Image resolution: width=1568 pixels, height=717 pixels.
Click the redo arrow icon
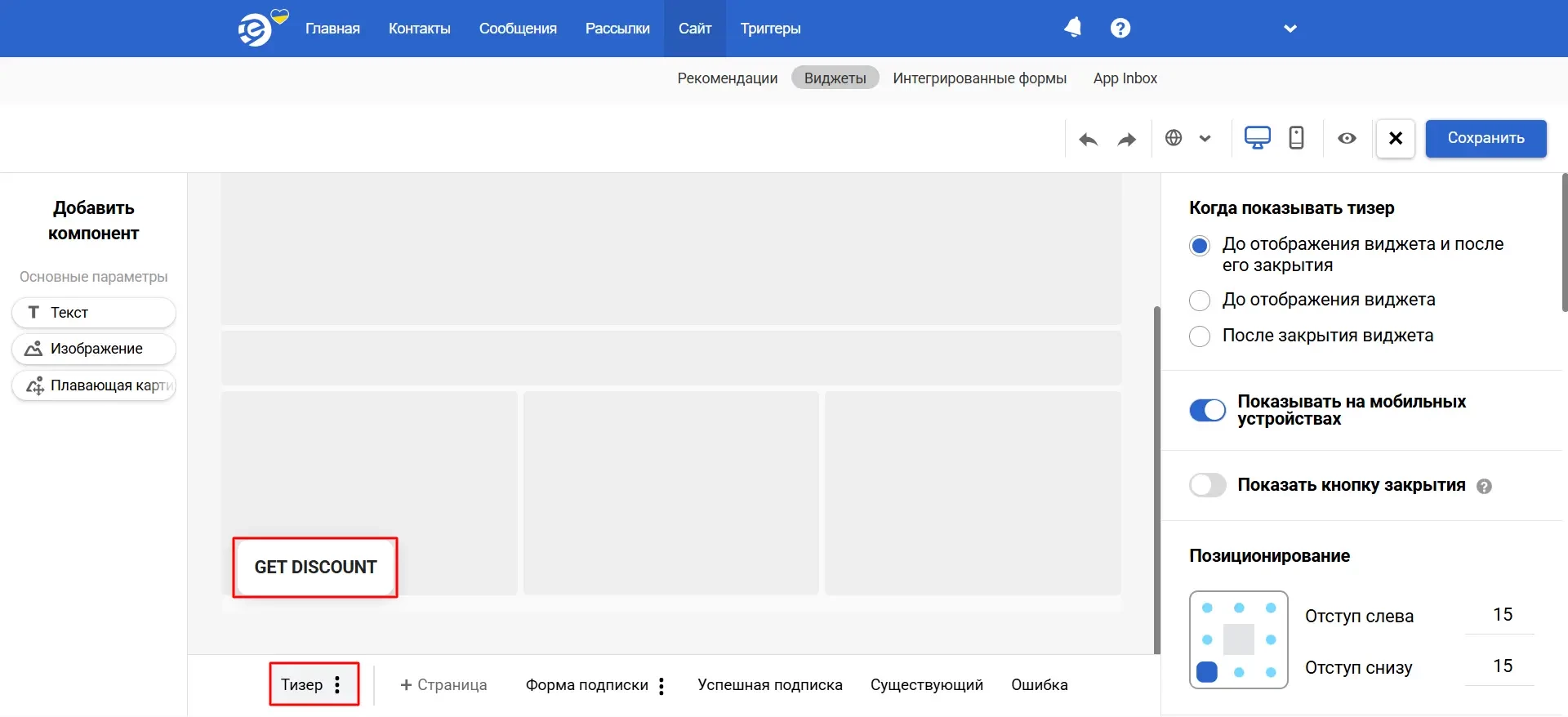pyautogui.click(x=1127, y=139)
